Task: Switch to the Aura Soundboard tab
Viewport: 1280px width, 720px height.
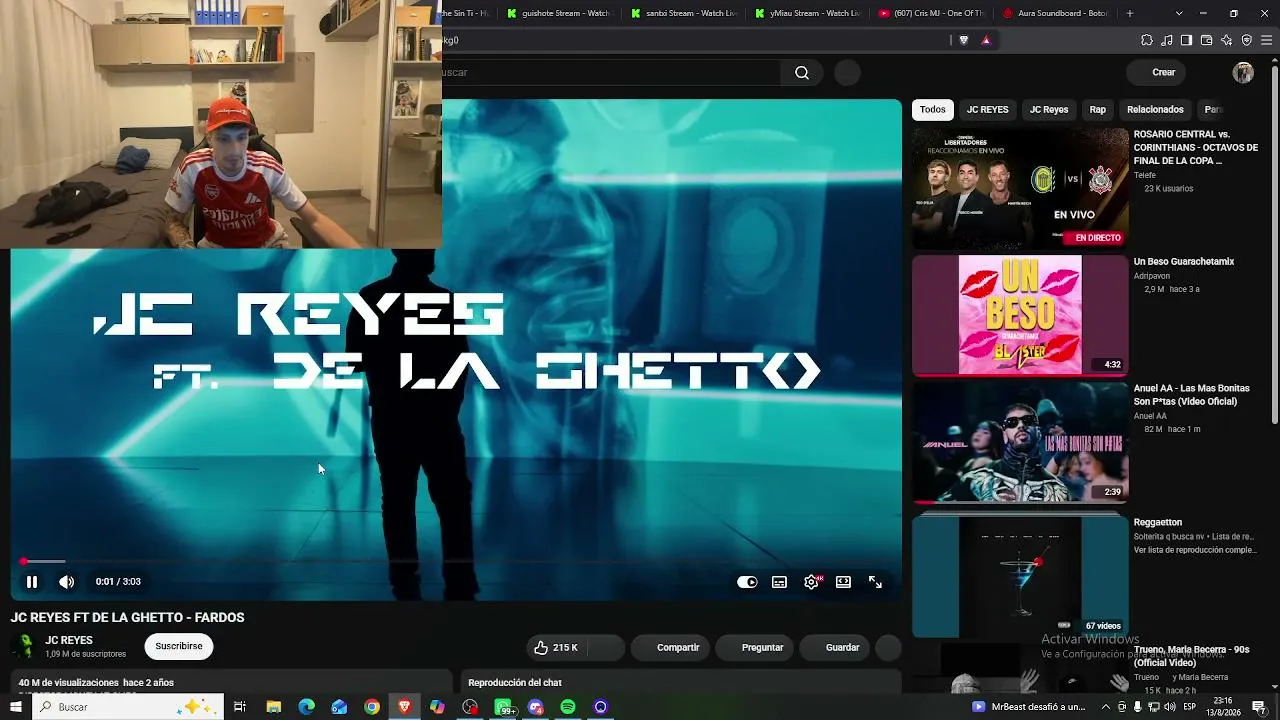Action: (x=1053, y=13)
